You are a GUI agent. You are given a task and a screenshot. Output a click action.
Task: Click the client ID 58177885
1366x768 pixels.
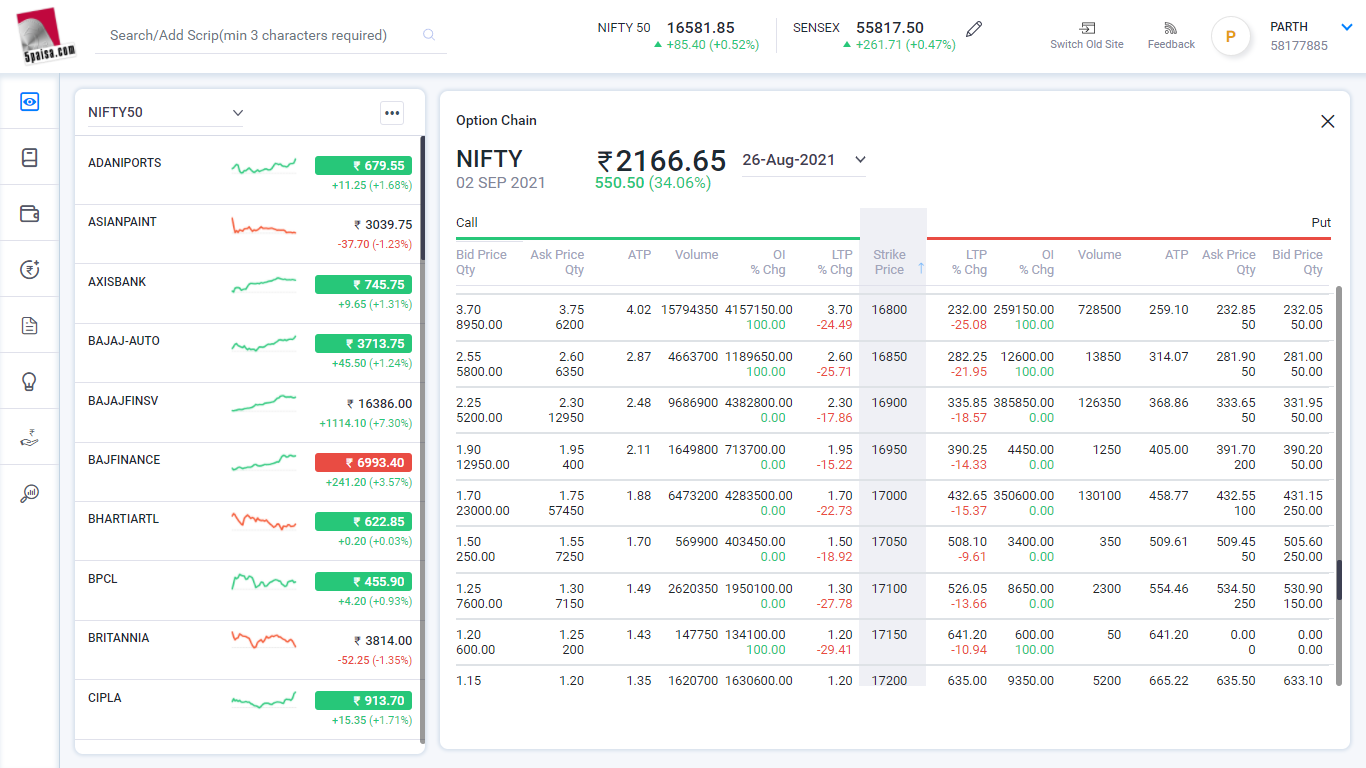point(1299,46)
